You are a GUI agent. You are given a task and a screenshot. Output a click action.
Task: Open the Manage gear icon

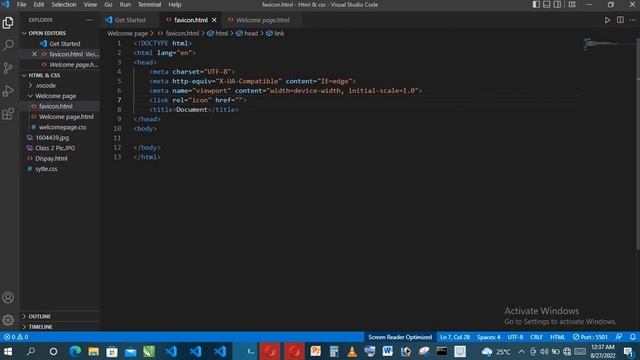tap(8, 320)
